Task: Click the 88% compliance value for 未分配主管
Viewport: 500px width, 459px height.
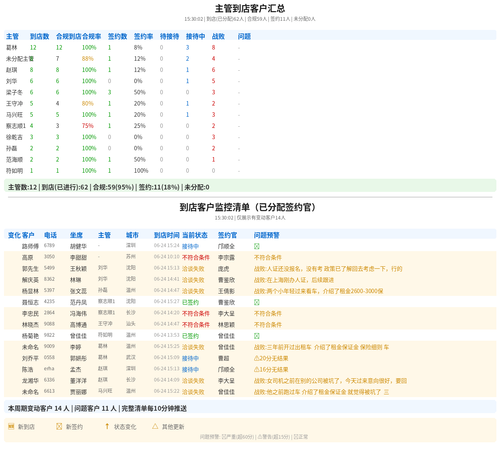Action: tap(88, 59)
